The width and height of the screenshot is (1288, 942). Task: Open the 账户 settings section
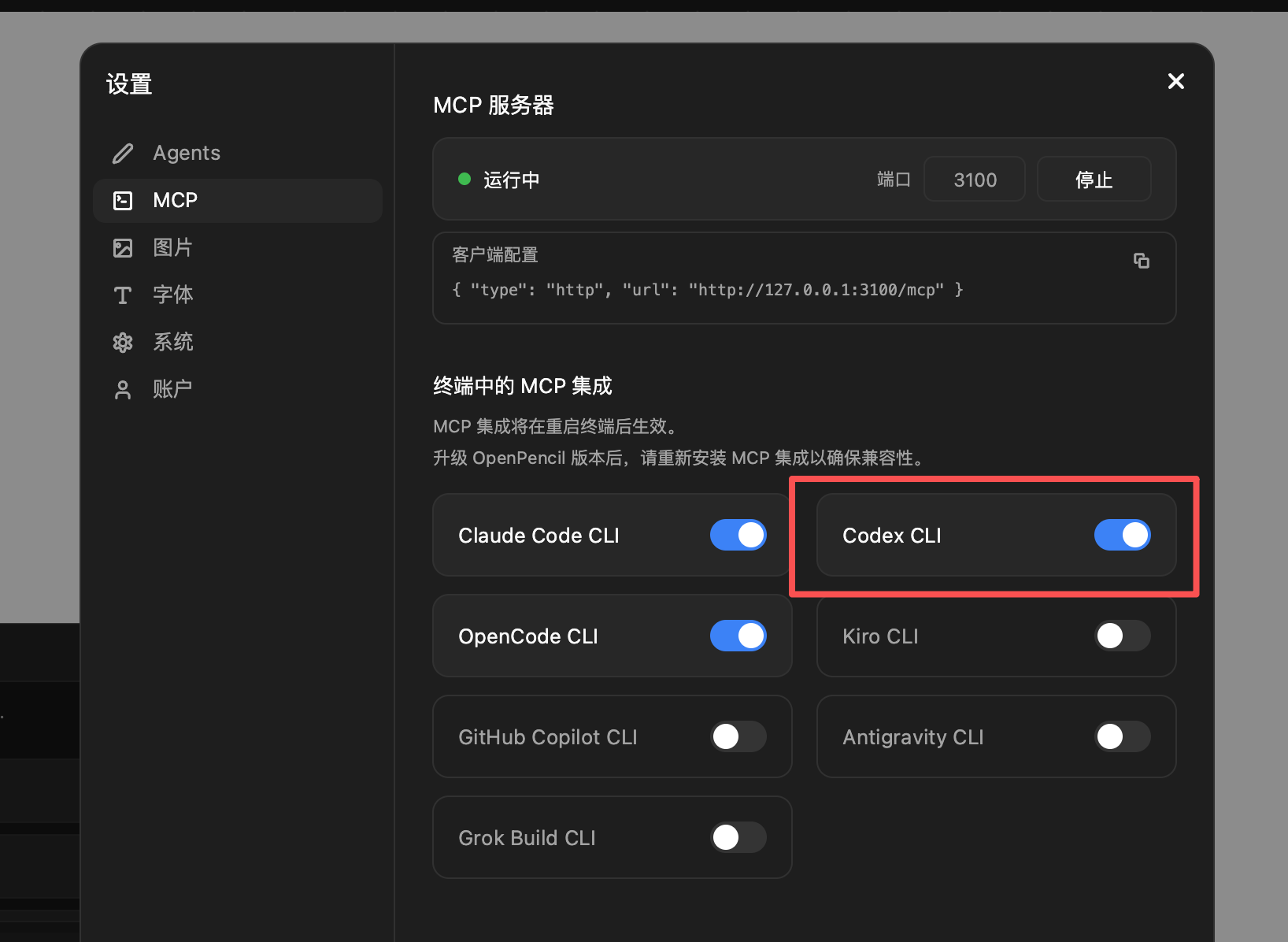point(238,389)
